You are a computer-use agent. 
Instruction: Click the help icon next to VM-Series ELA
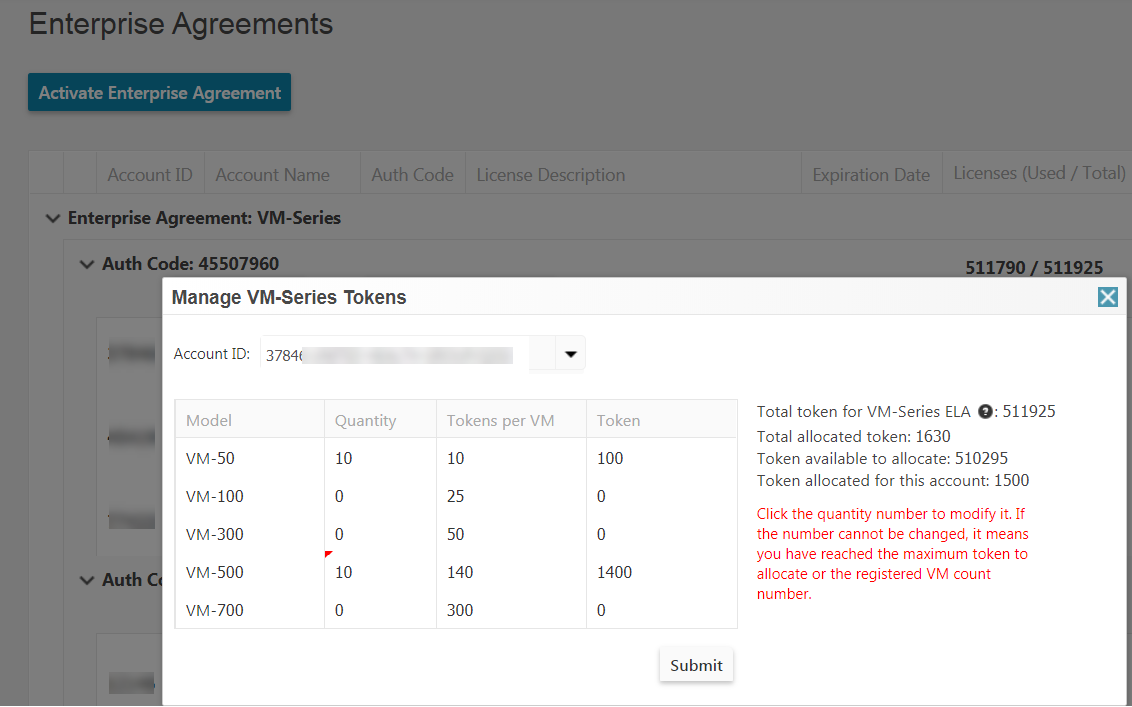pos(985,412)
